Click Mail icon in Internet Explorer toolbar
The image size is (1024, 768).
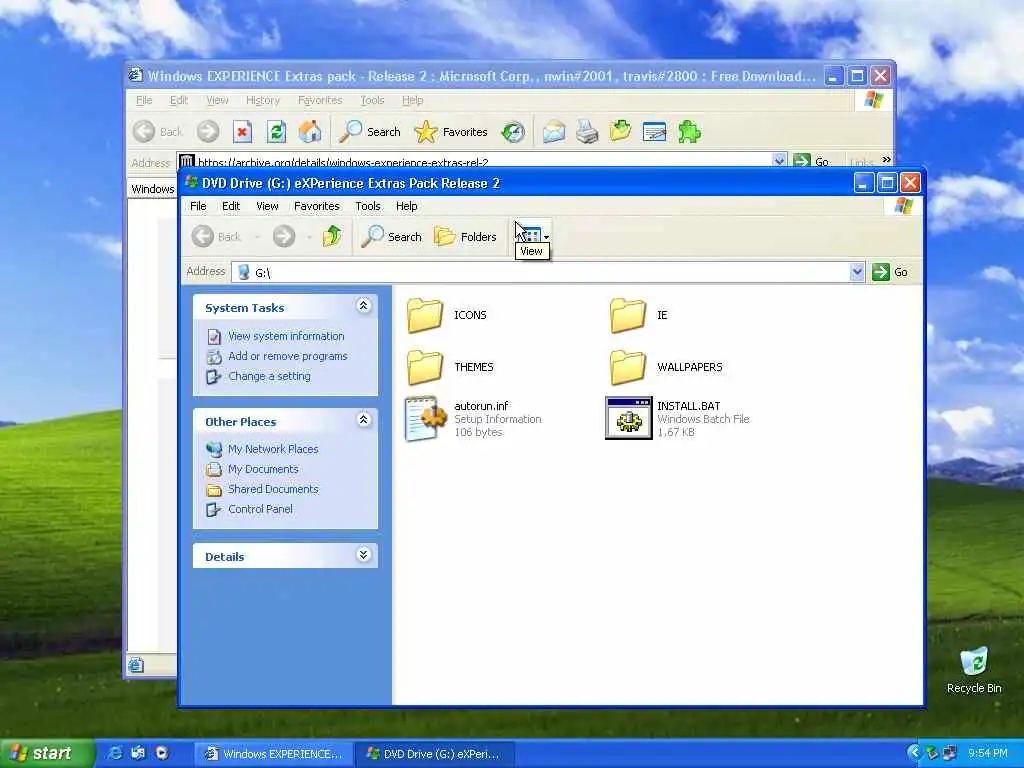click(554, 132)
